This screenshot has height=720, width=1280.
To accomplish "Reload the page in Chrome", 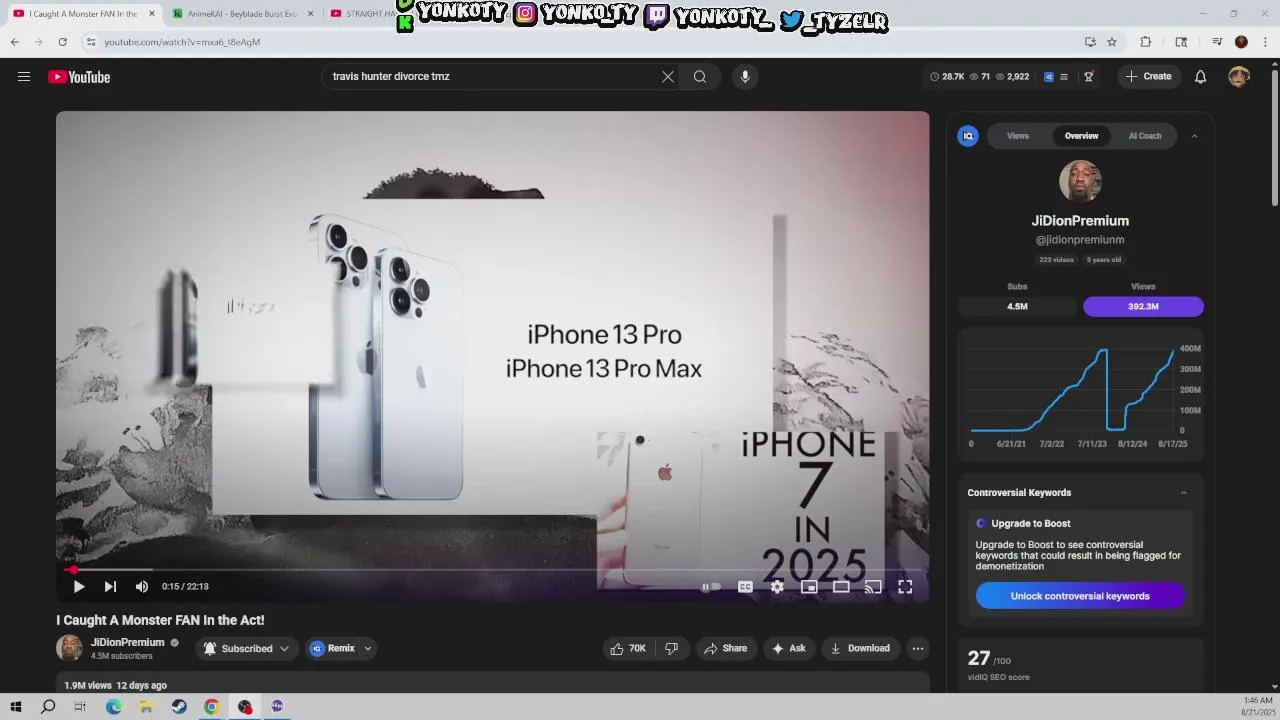I will (x=62, y=42).
